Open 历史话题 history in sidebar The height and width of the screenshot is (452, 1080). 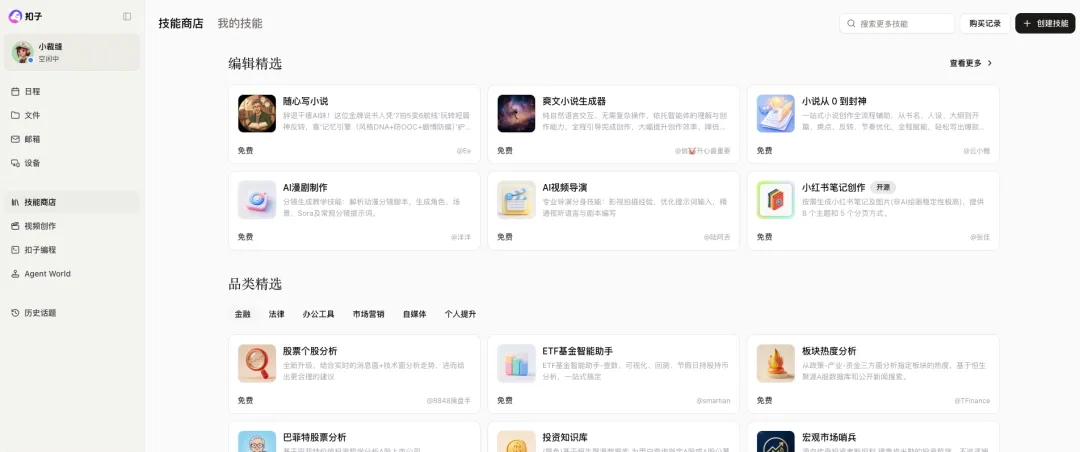pos(40,313)
